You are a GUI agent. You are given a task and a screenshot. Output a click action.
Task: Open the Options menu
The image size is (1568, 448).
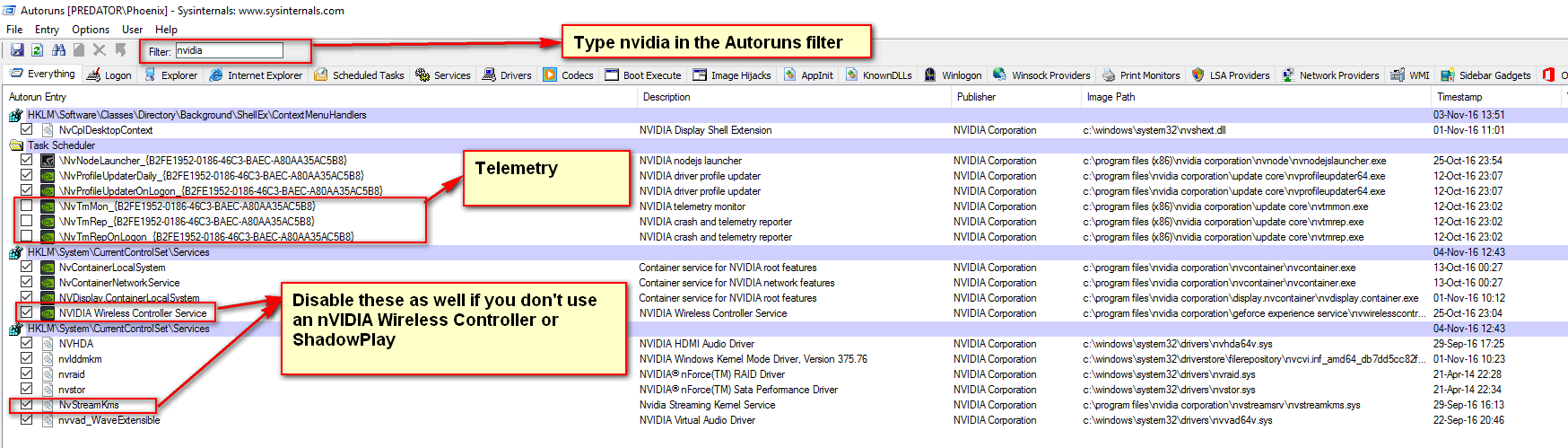click(91, 29)
